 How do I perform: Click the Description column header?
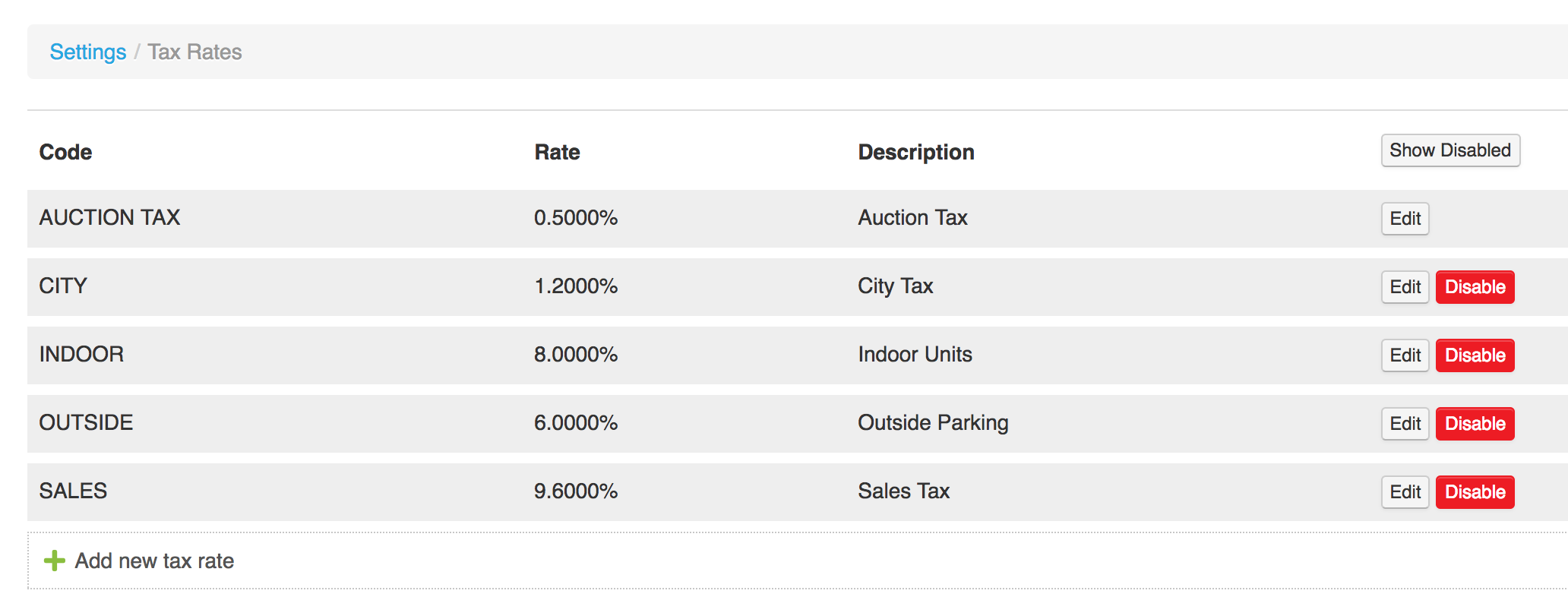pyautogui.click(x=915, y=151)
